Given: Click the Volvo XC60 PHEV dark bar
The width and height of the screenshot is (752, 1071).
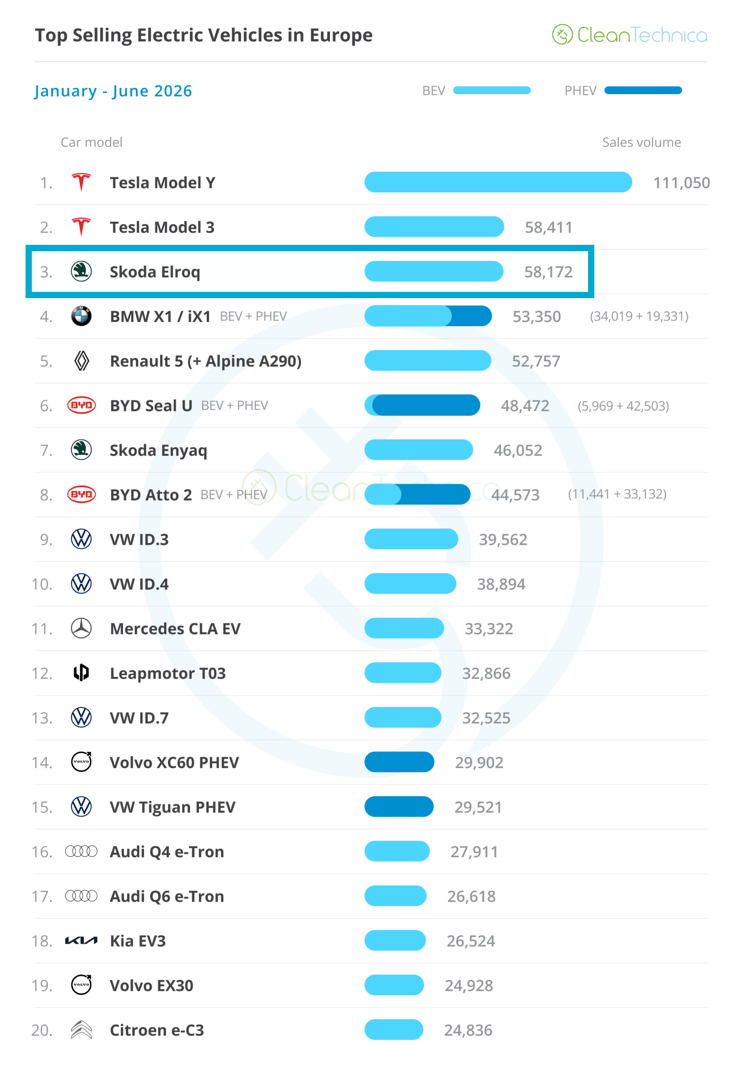Looking at the screenshot, I should pos(400,762).
